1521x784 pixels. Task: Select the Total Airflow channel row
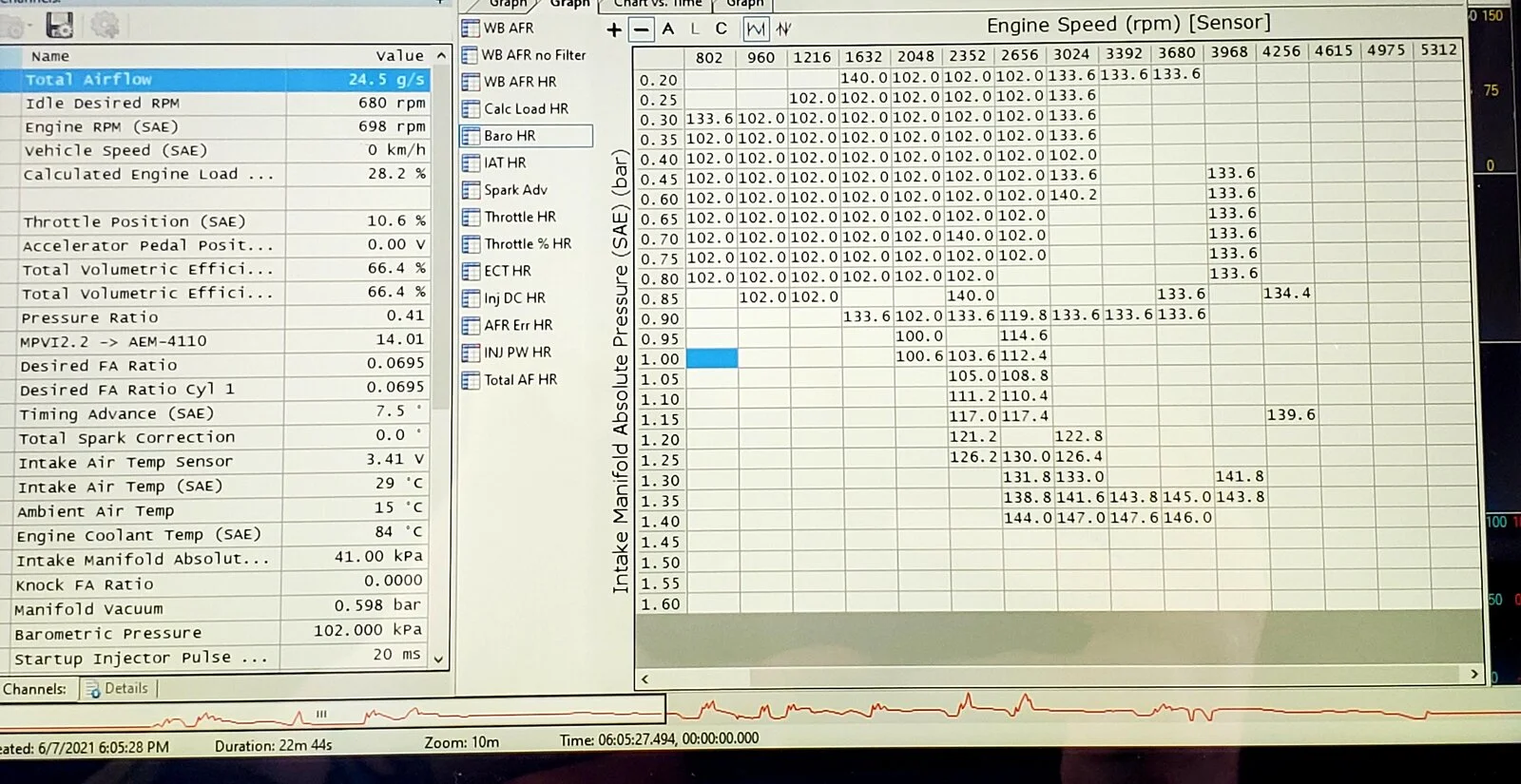216,80
